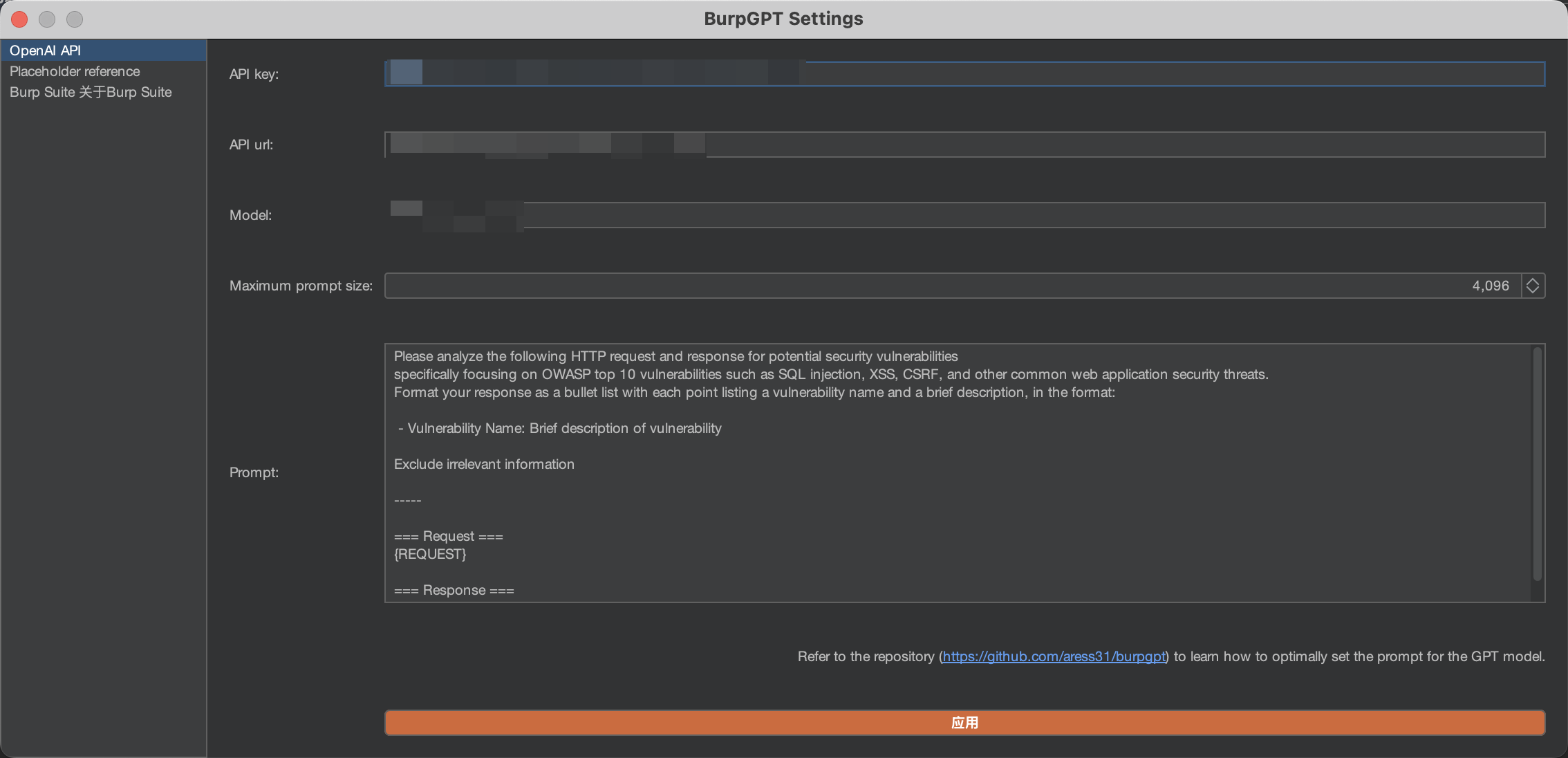Close the BurpGPT Settings window
The width and height of the screenshot is (1568, 758).
19,19
